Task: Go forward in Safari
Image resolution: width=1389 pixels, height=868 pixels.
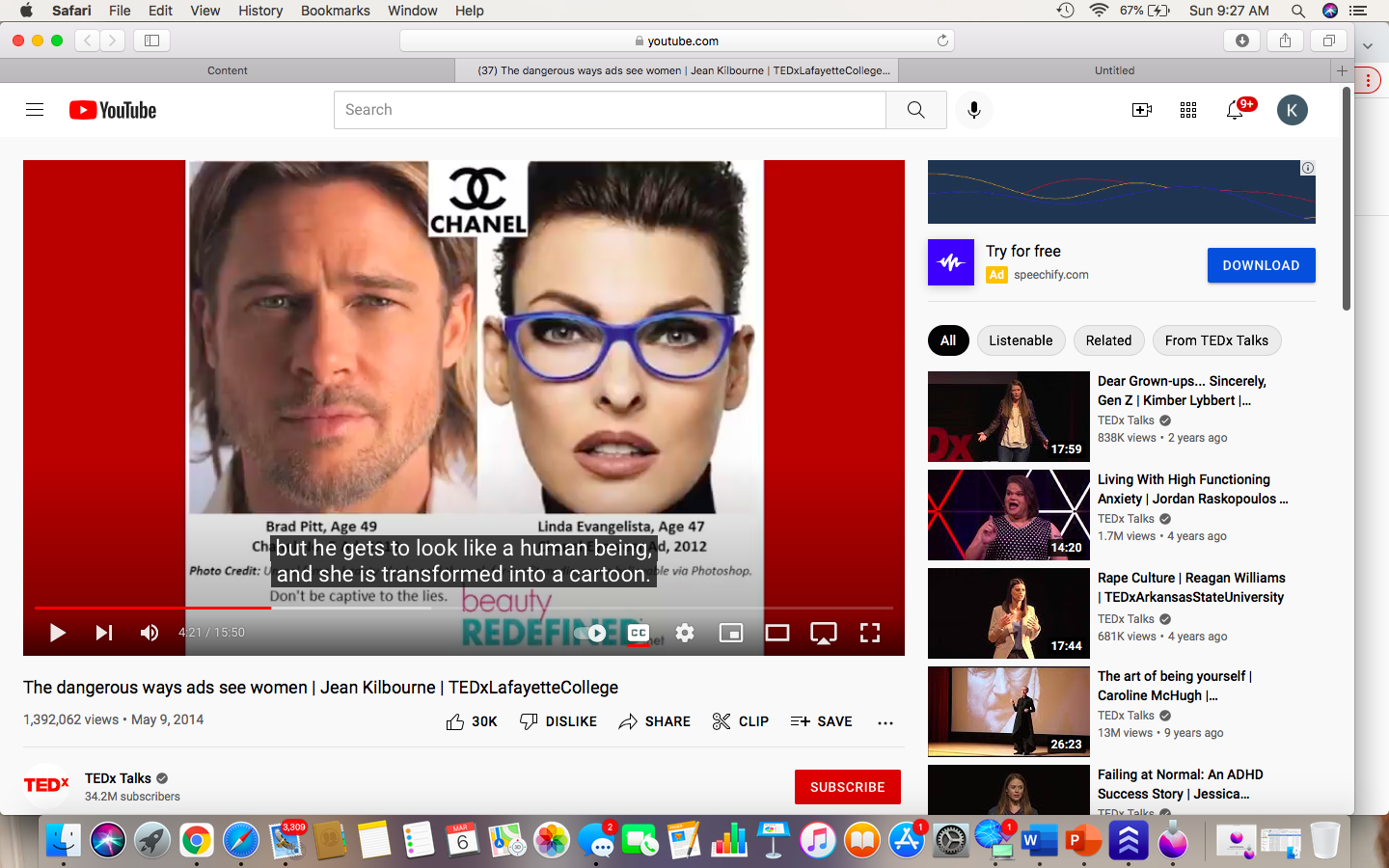Action: tap(113, 41)
